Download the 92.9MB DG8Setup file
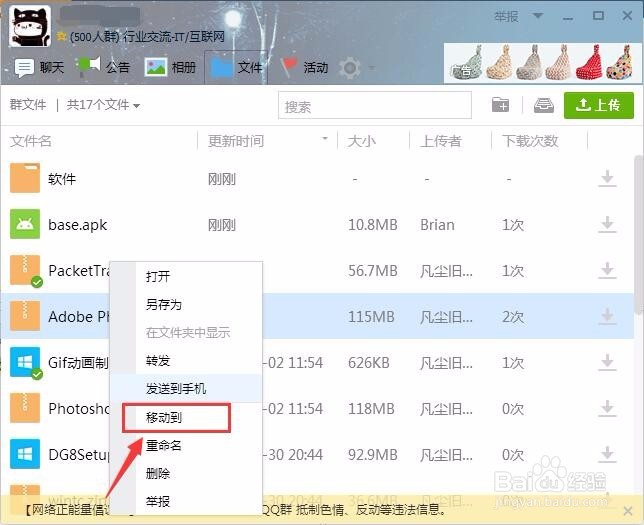 [x=607, y=455]
